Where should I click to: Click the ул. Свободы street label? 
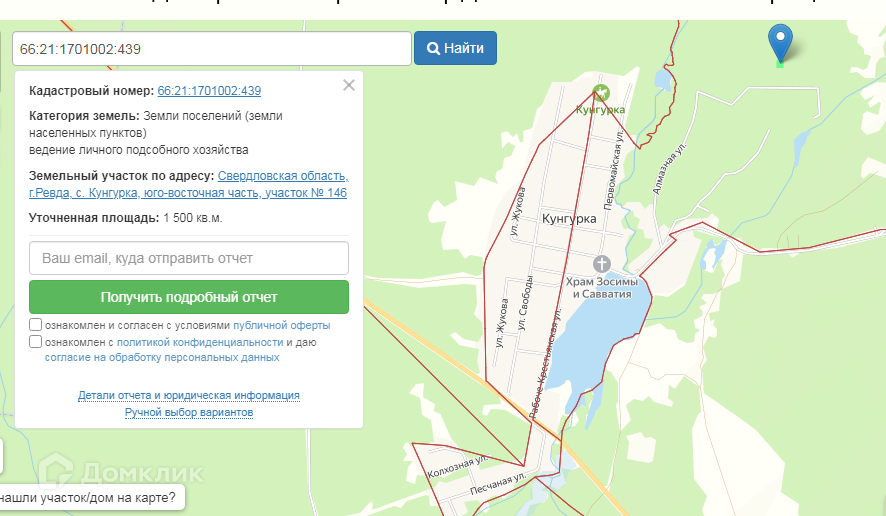(x=525, y=302)
